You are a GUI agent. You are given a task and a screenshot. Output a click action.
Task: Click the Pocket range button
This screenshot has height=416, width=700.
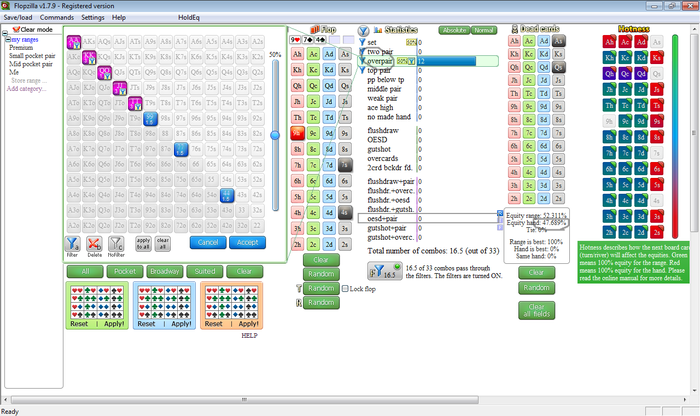tap(125, 271)
